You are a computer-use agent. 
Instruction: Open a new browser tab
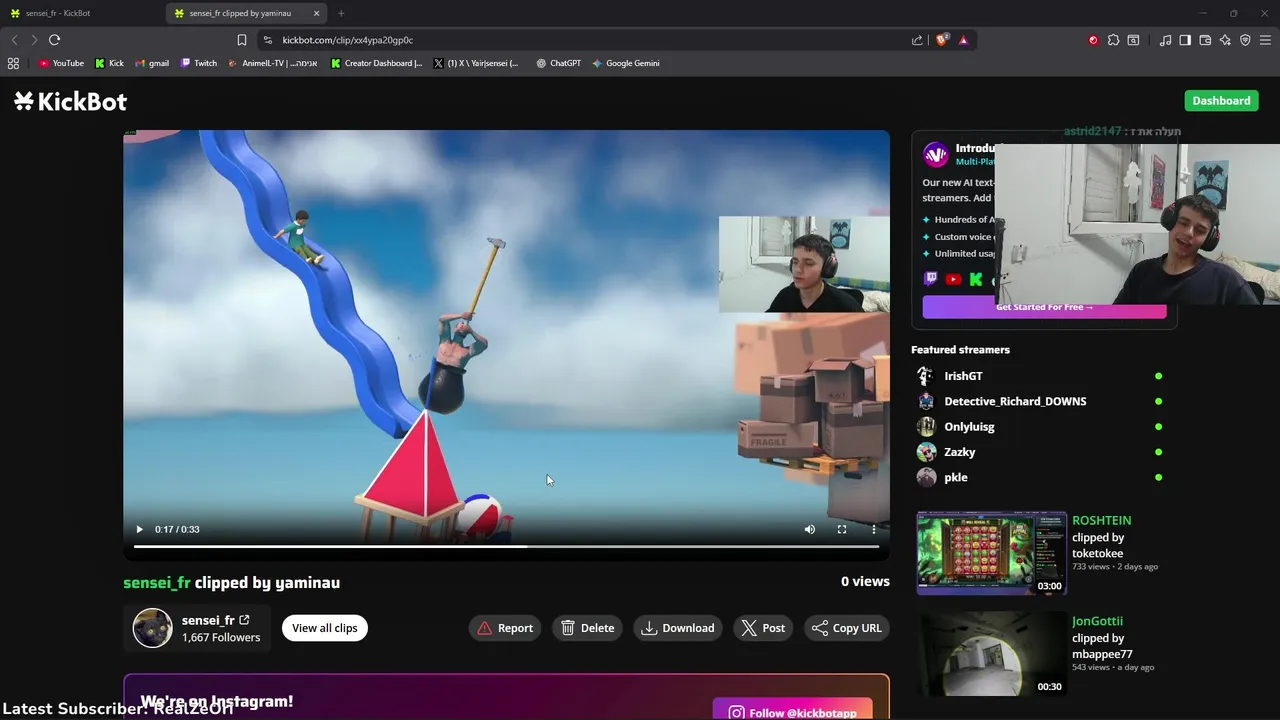click(341, 13)
